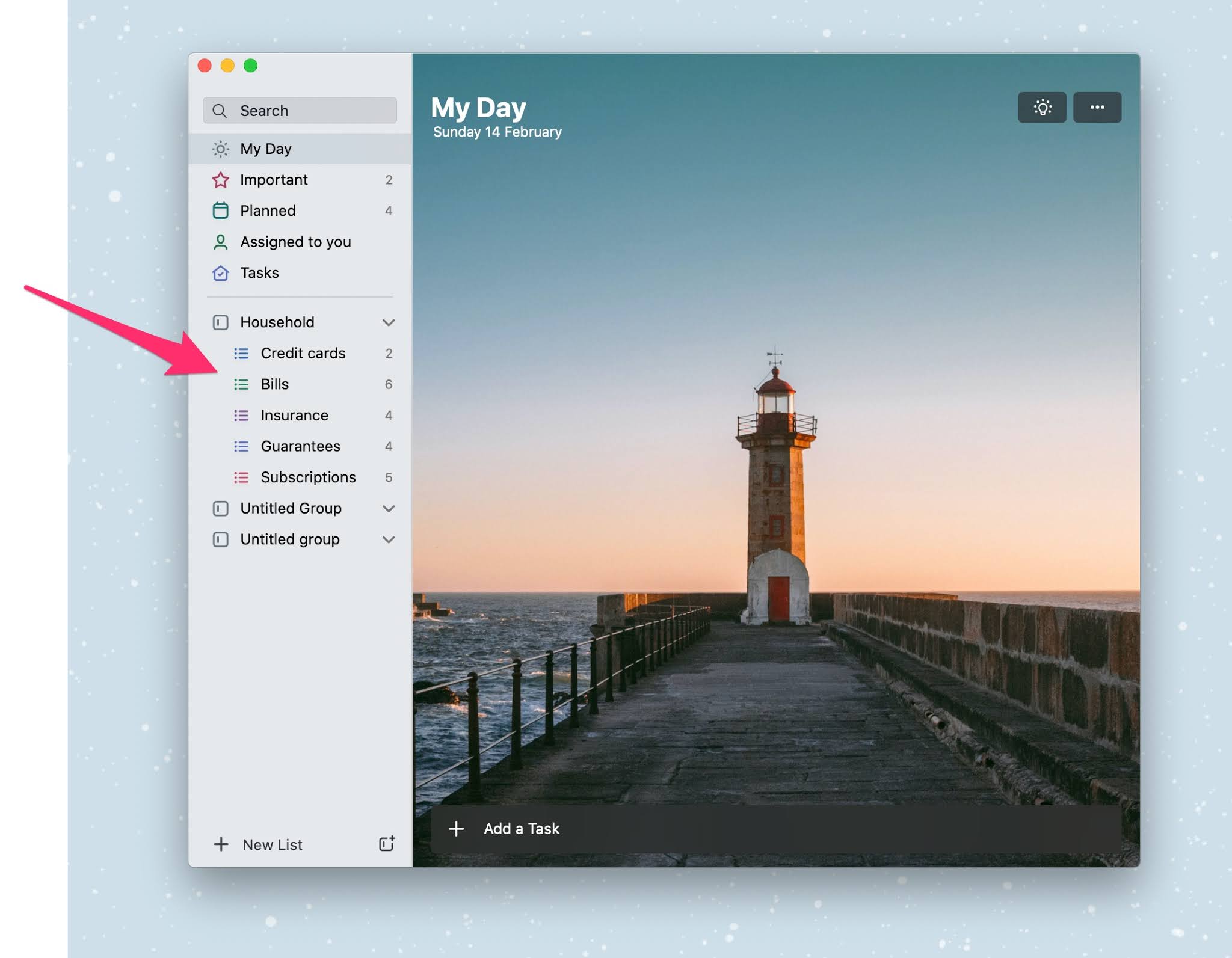Click the create new group icon
Screen dimensions: 1232x958
click(387, 843)
